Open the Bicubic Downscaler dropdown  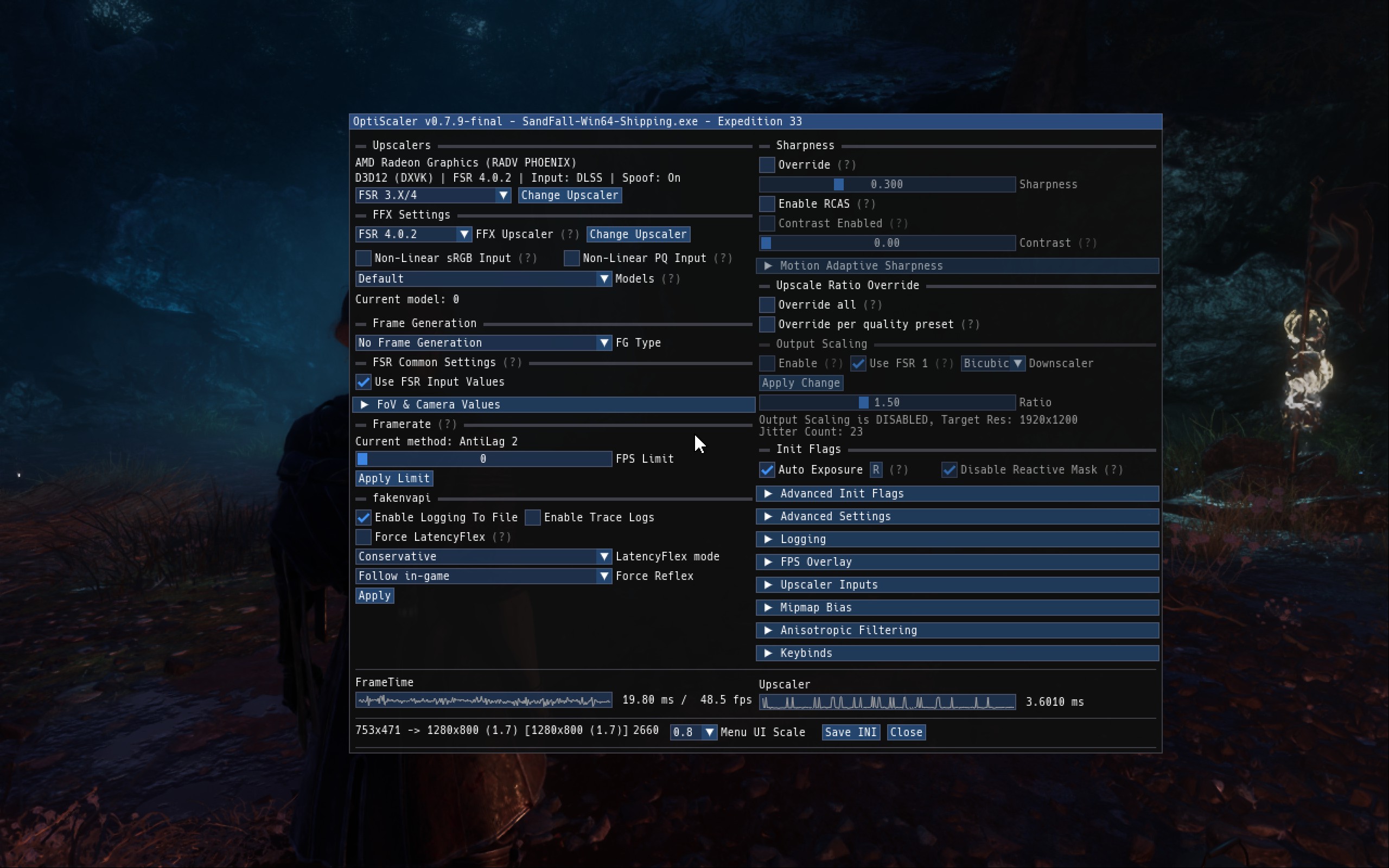point(993,363)
